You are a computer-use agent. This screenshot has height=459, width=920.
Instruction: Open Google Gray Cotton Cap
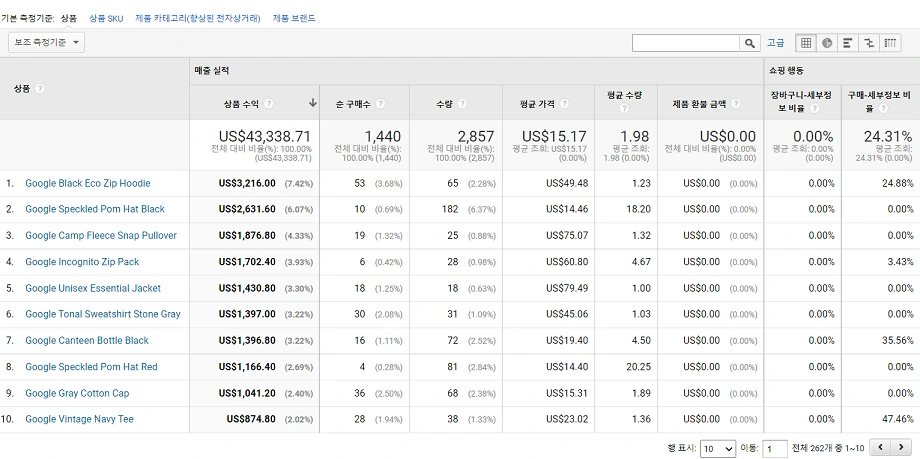point(77,393)
